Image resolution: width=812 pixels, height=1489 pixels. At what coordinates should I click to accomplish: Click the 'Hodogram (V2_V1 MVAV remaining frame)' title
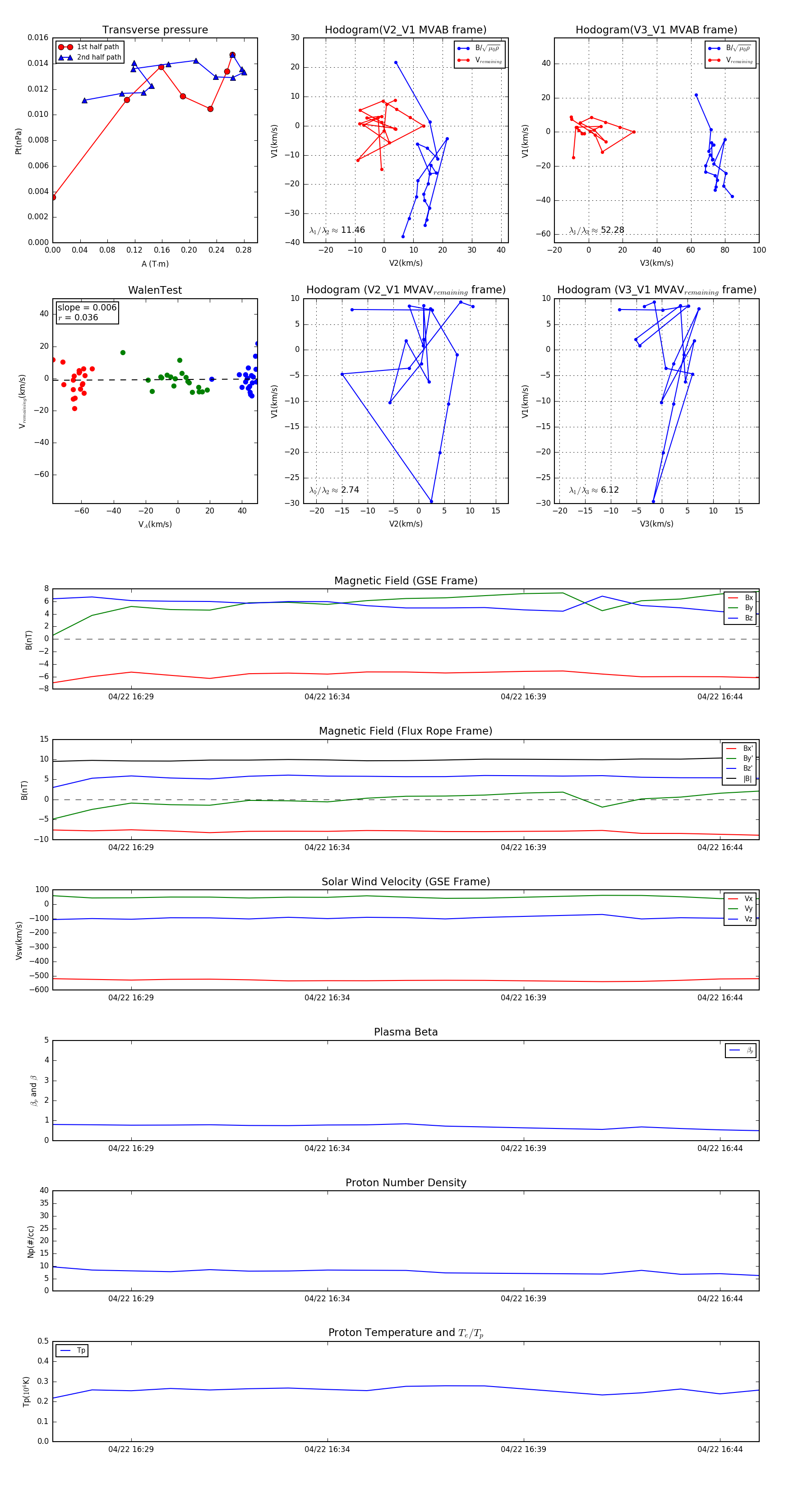[x=406, y=290]
